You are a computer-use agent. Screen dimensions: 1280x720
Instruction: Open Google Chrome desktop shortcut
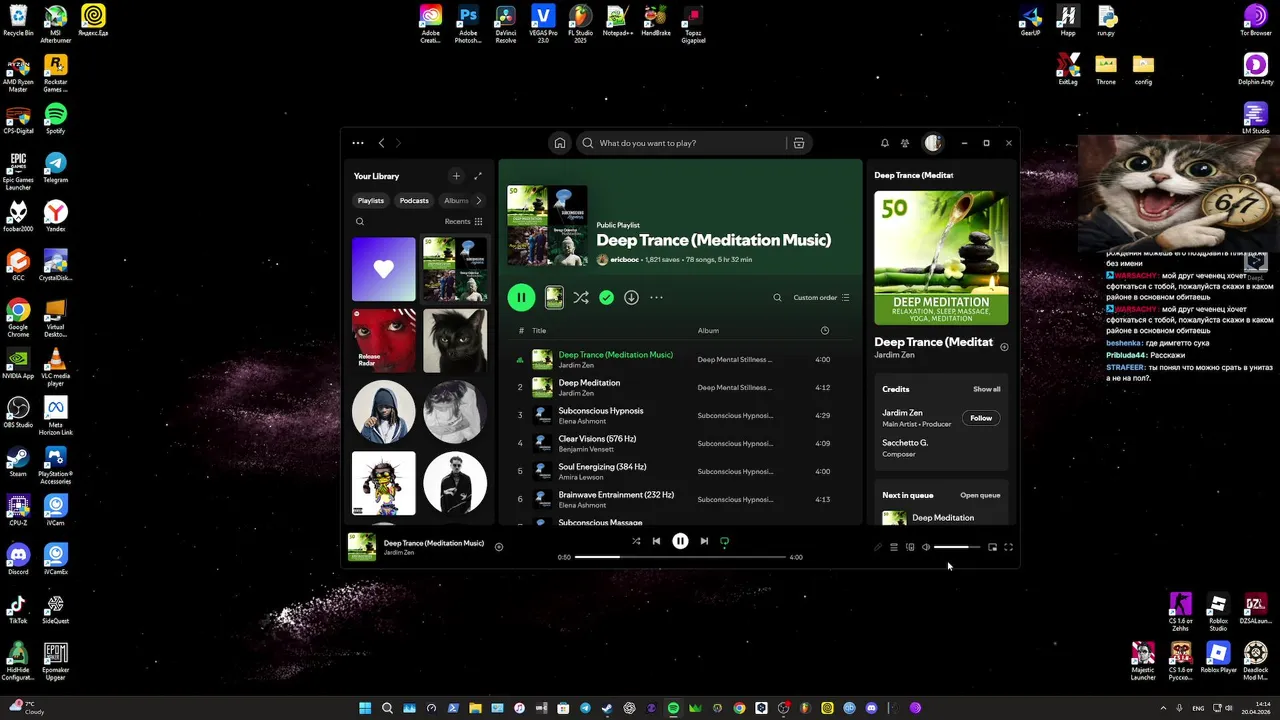18,318
